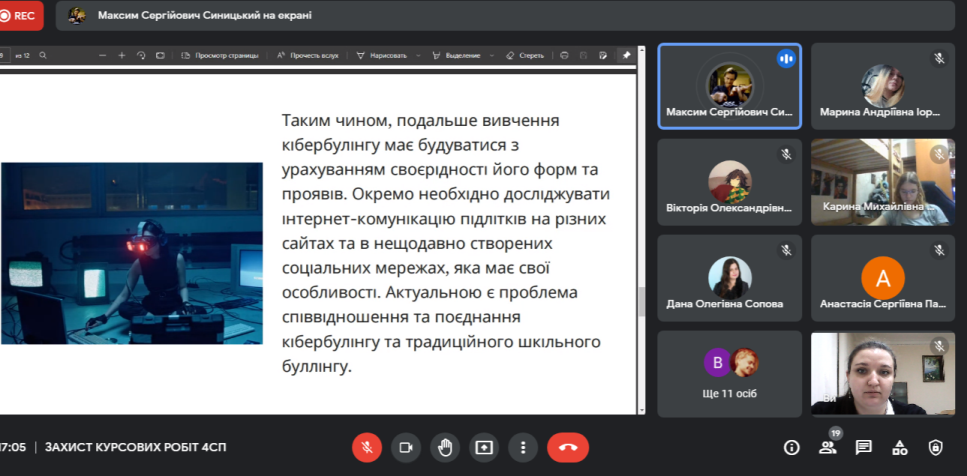Click the PDF search magnifier icon
The height and width of the screenshot is (476, 967).
pos(43,55)
